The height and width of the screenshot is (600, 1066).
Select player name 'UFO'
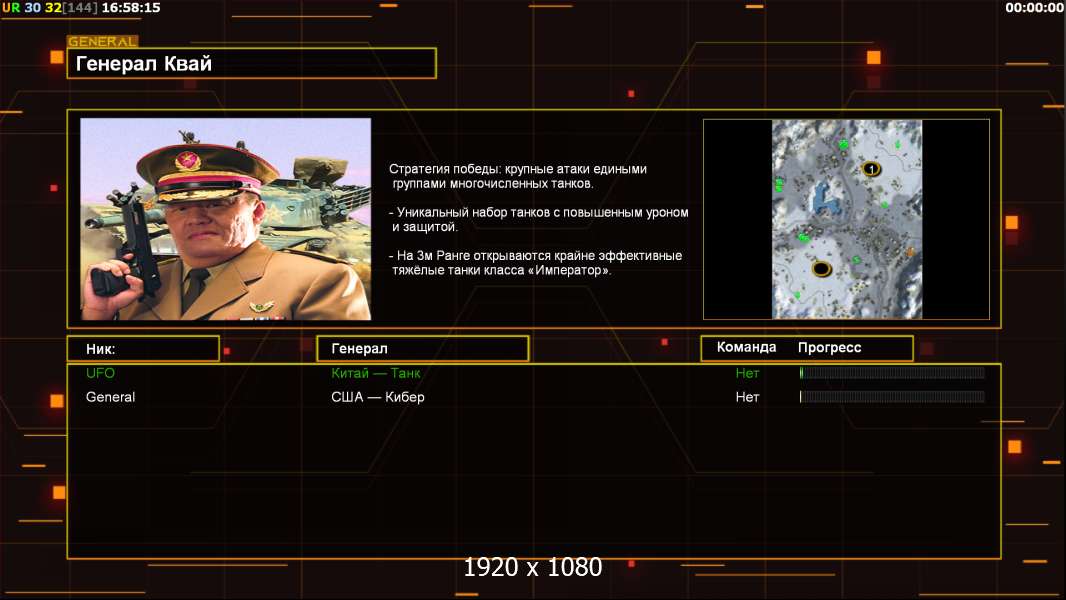coord(101,373)
